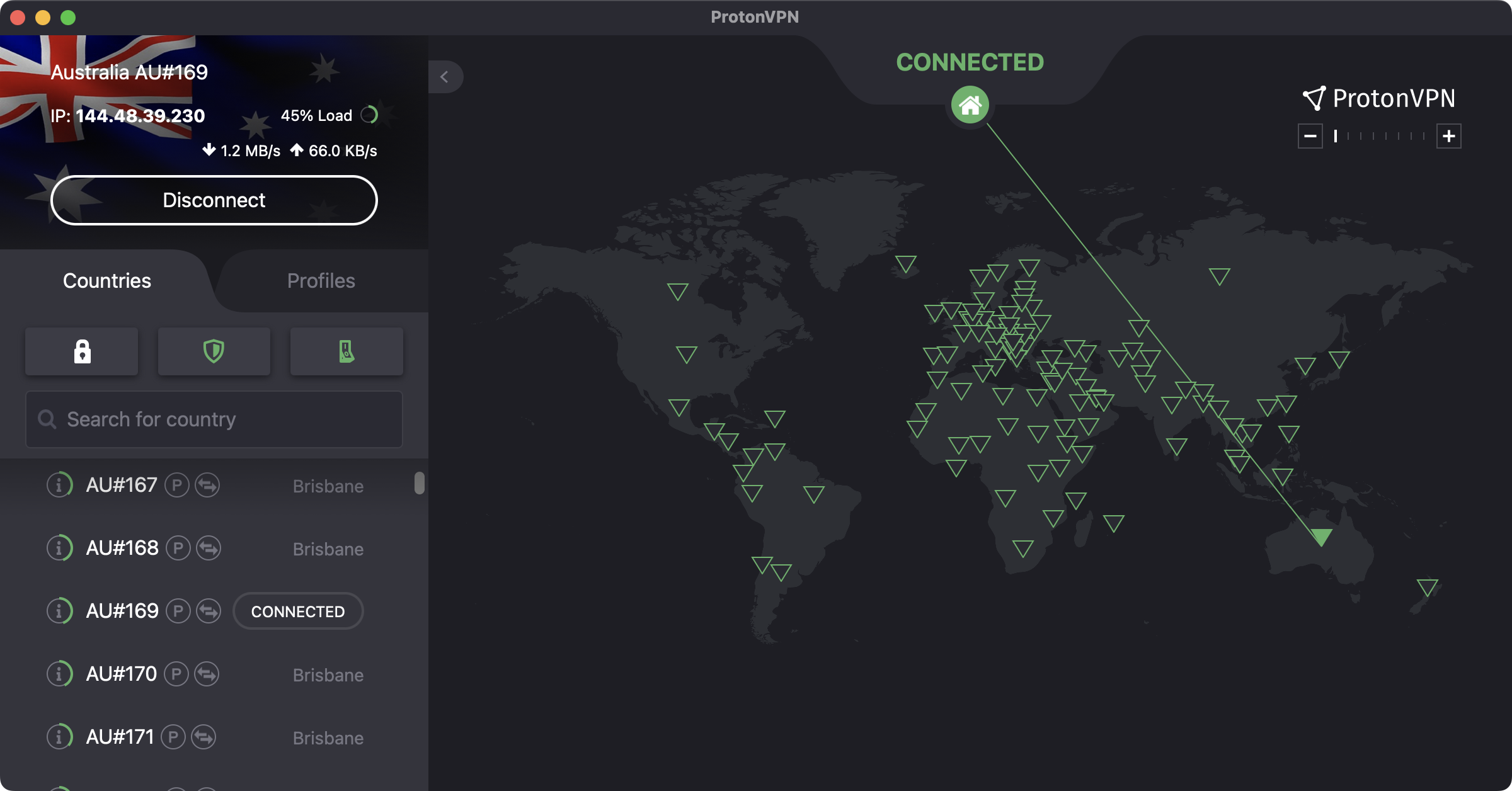Click the info icon for AU#167
Screen dimensions: 1512x791
point(59,485)
